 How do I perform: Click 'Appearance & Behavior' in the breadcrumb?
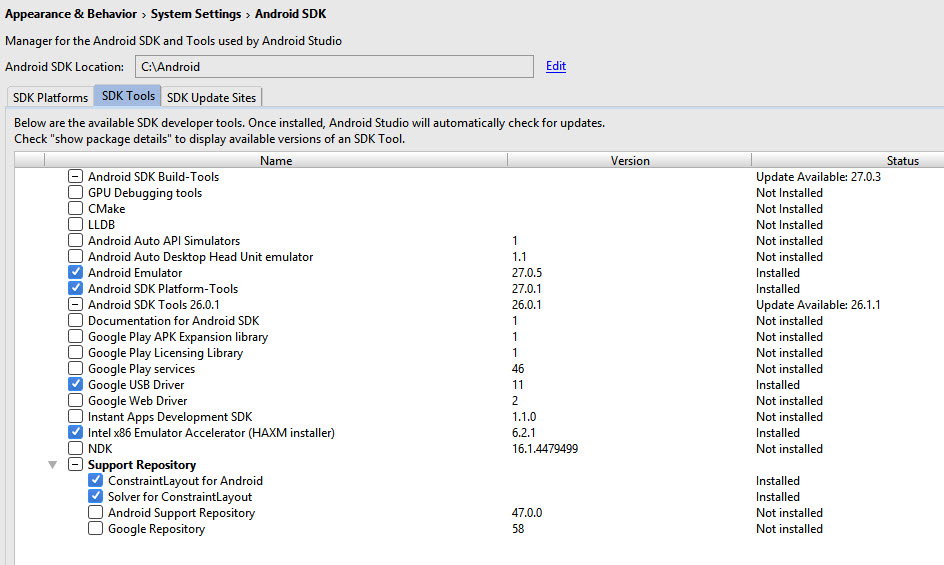pyautogui.click(x=71, y=13)
